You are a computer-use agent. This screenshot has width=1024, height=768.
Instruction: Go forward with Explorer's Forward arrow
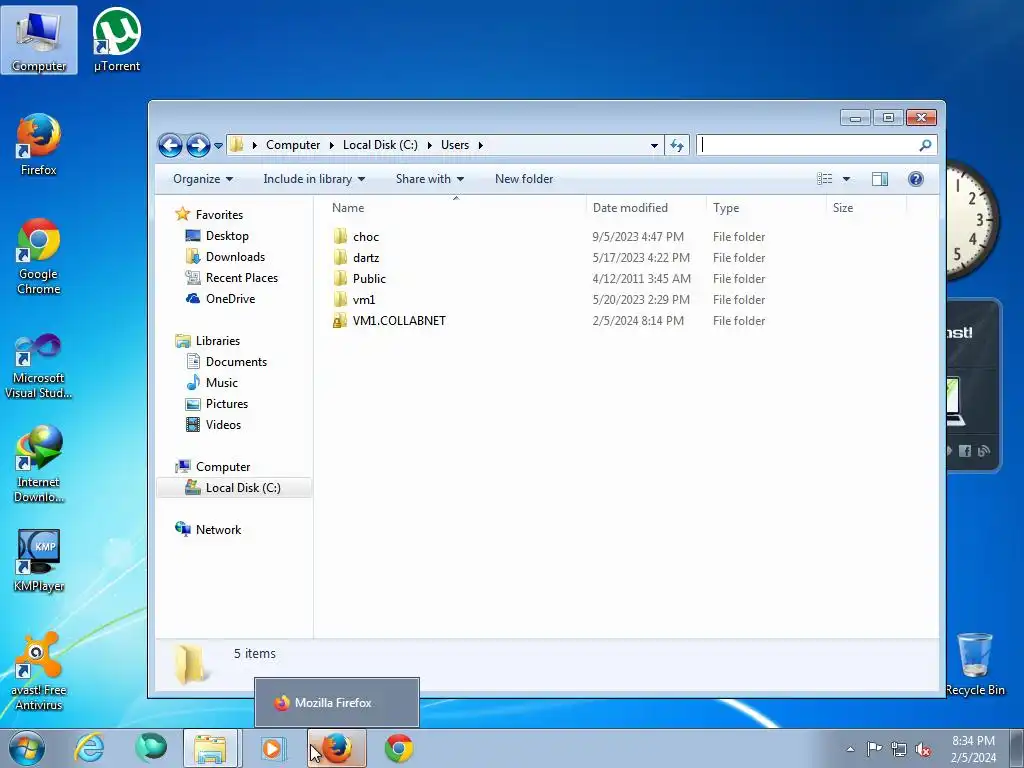tap(198, 145)
